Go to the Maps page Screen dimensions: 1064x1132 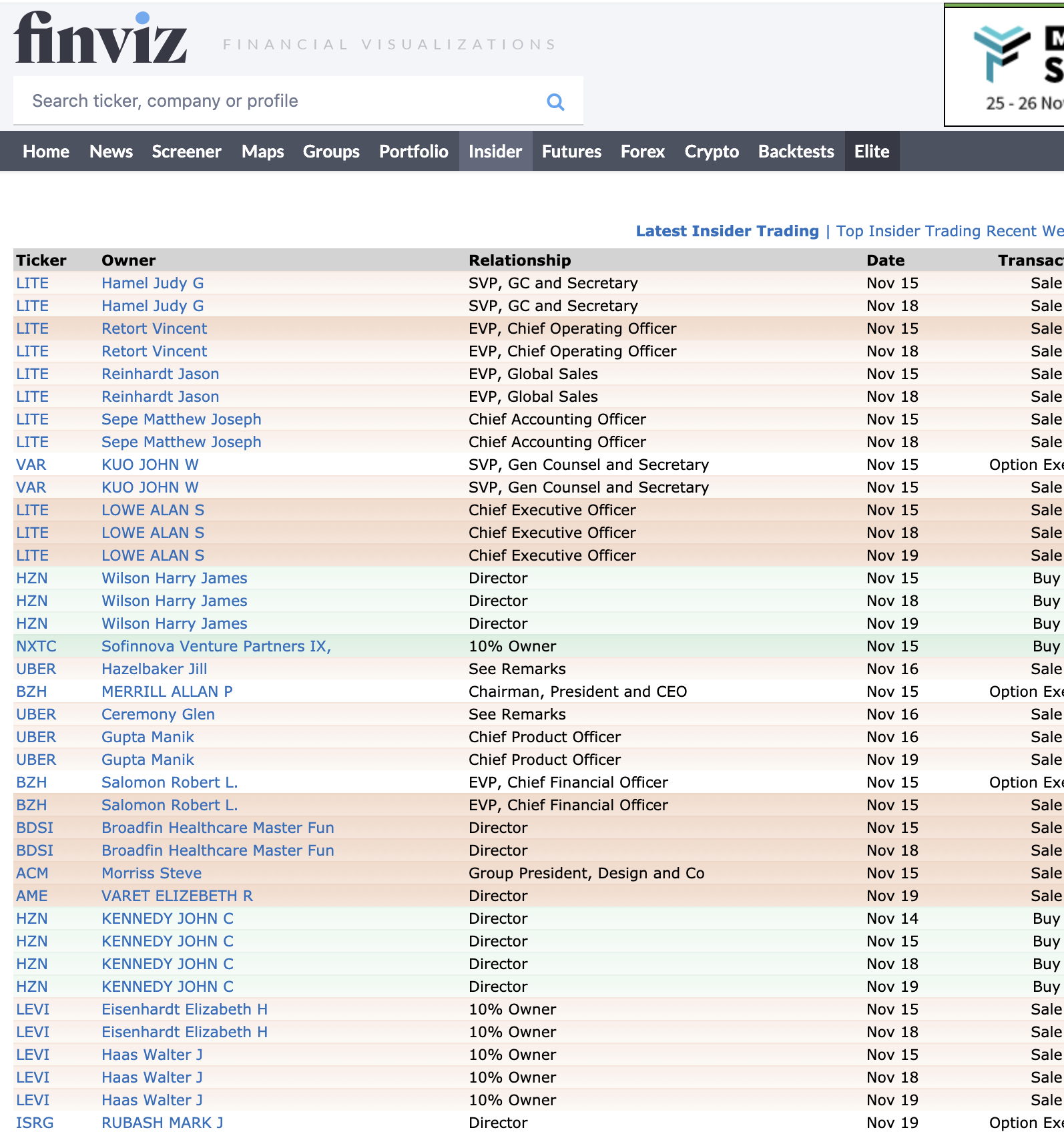(262, 152)
